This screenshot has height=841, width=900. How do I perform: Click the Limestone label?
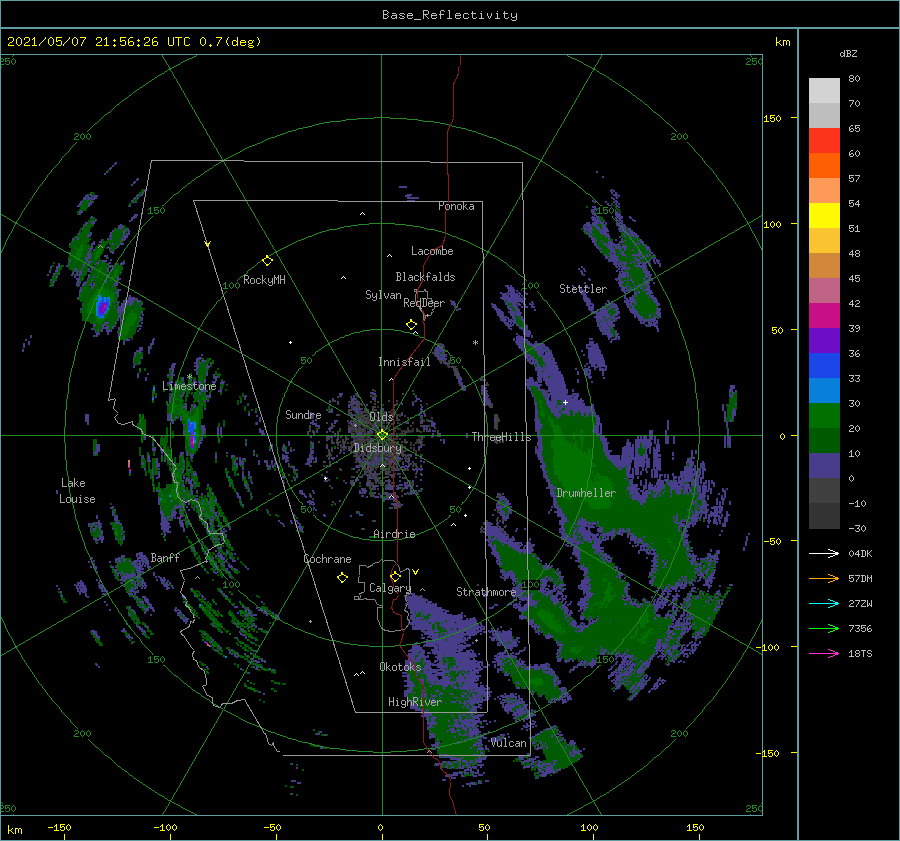tap(189, 386)
